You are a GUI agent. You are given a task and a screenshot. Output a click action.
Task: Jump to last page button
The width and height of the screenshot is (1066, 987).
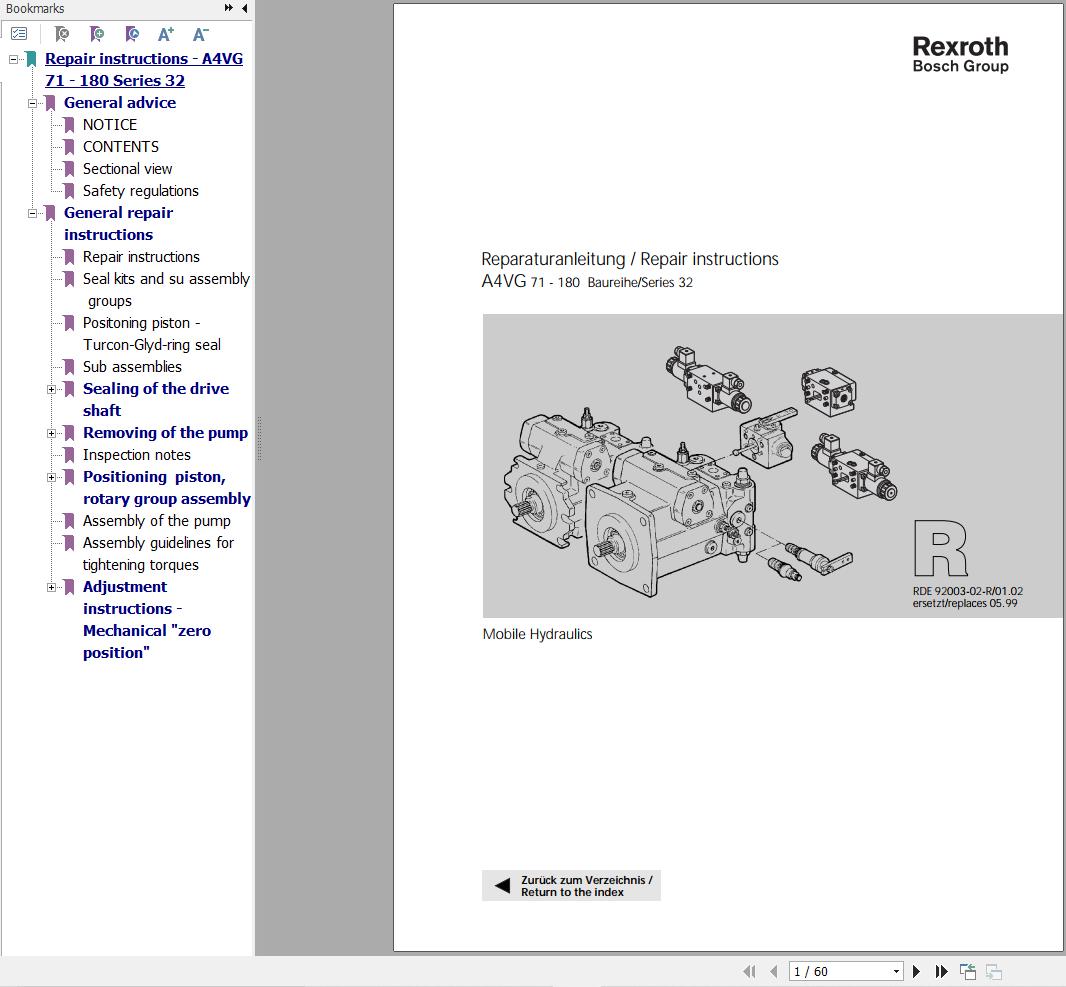click(x=942, y=971)
